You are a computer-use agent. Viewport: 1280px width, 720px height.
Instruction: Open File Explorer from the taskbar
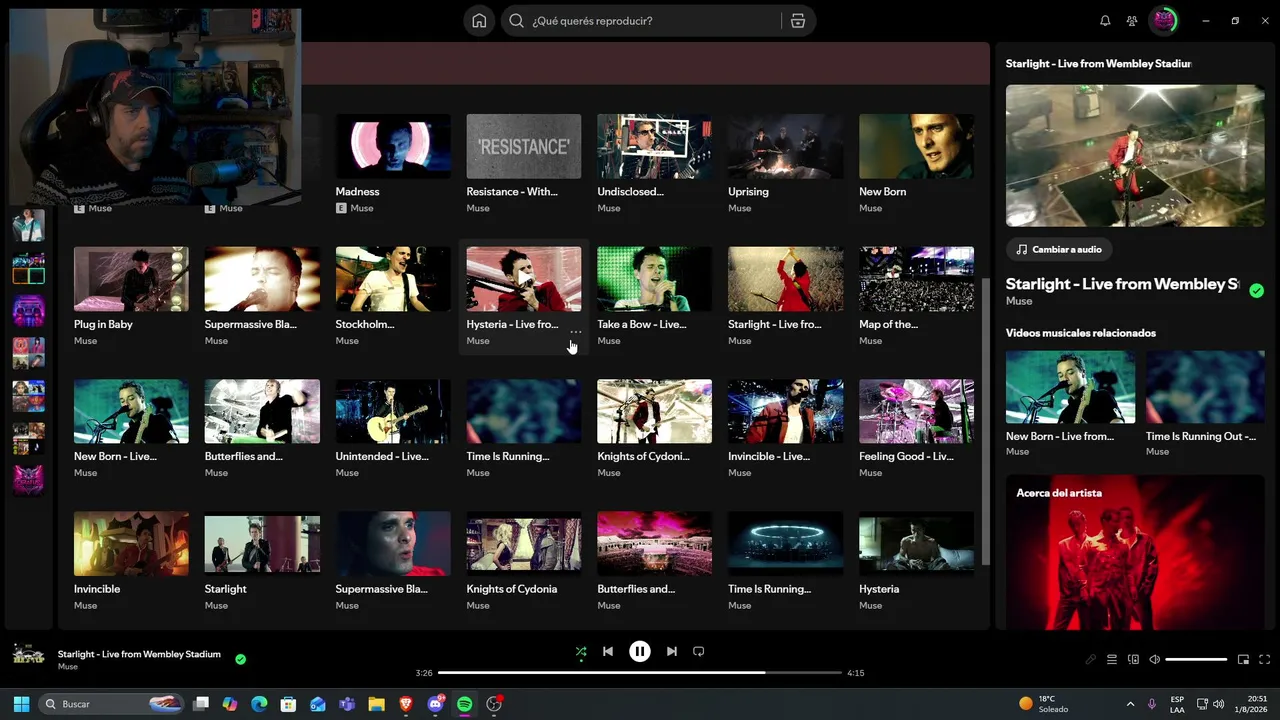point(376,704)
